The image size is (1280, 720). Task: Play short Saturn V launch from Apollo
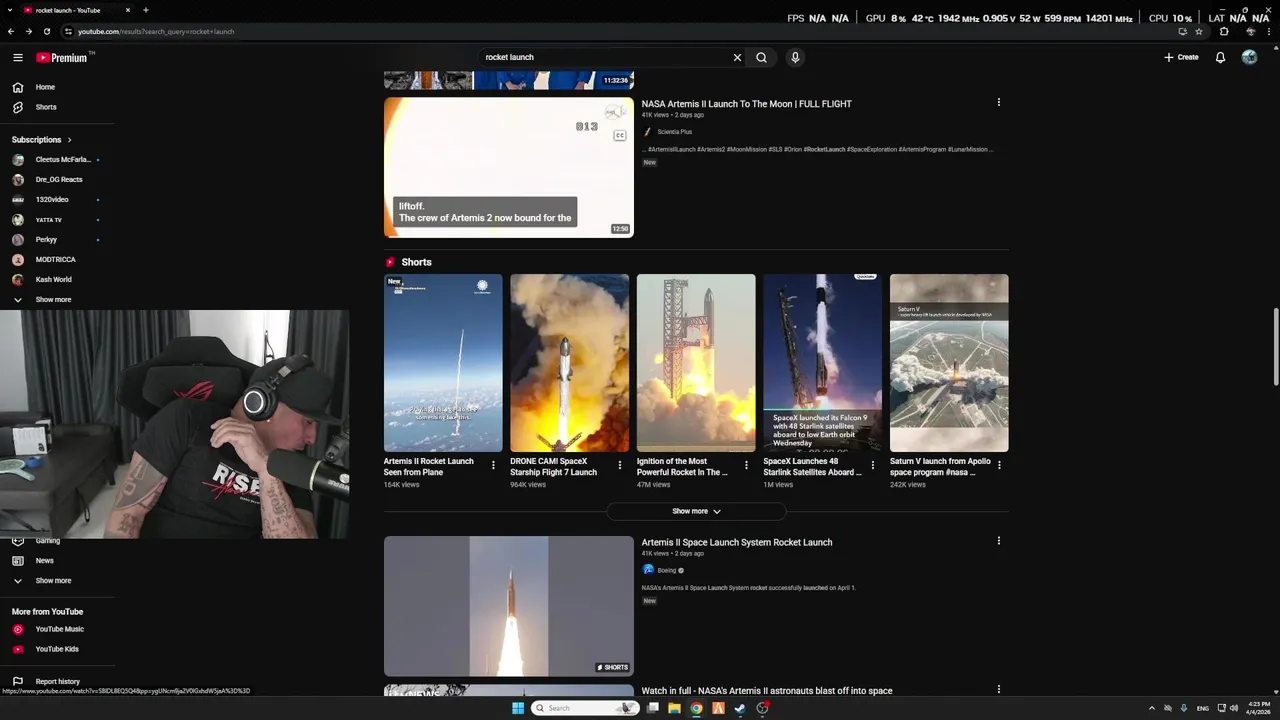click(949, 363)
